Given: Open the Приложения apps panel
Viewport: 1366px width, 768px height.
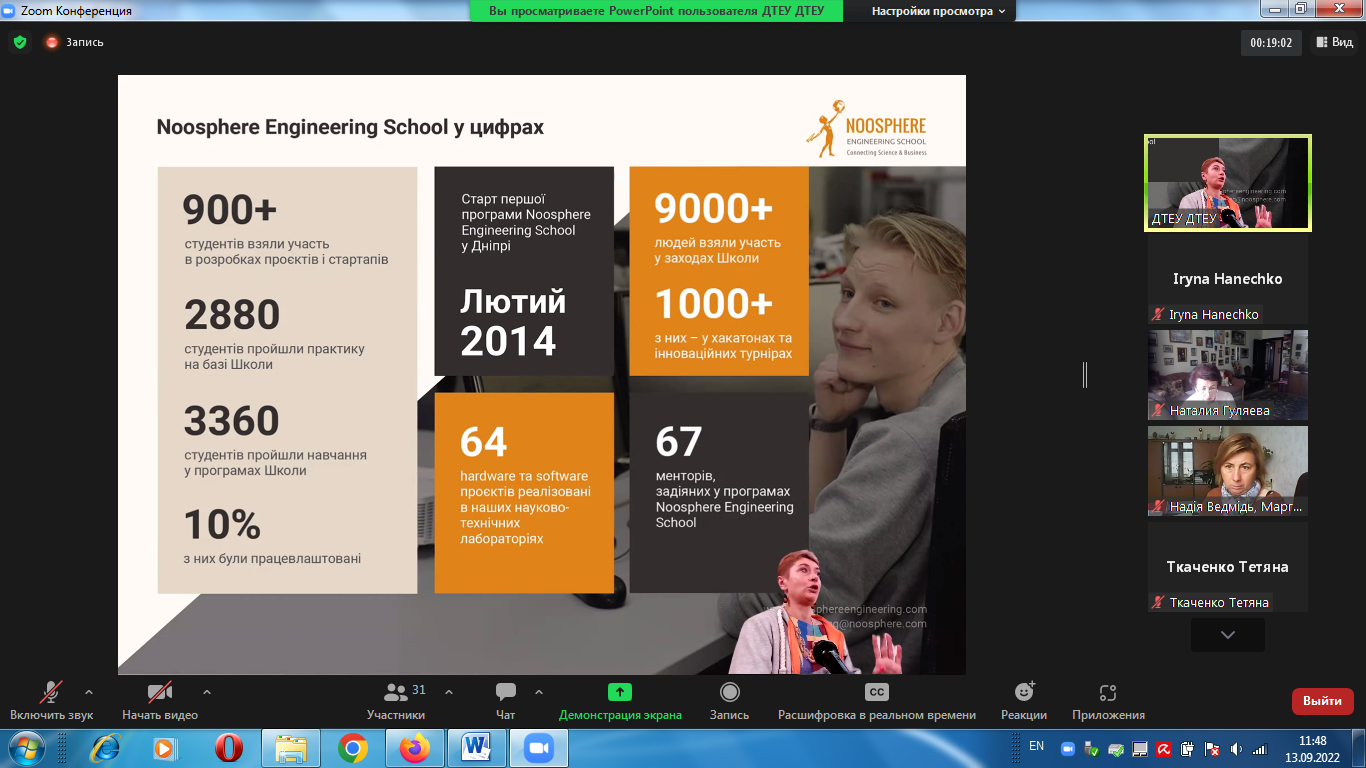Looking at the screenshot, I should [1108, 701].
